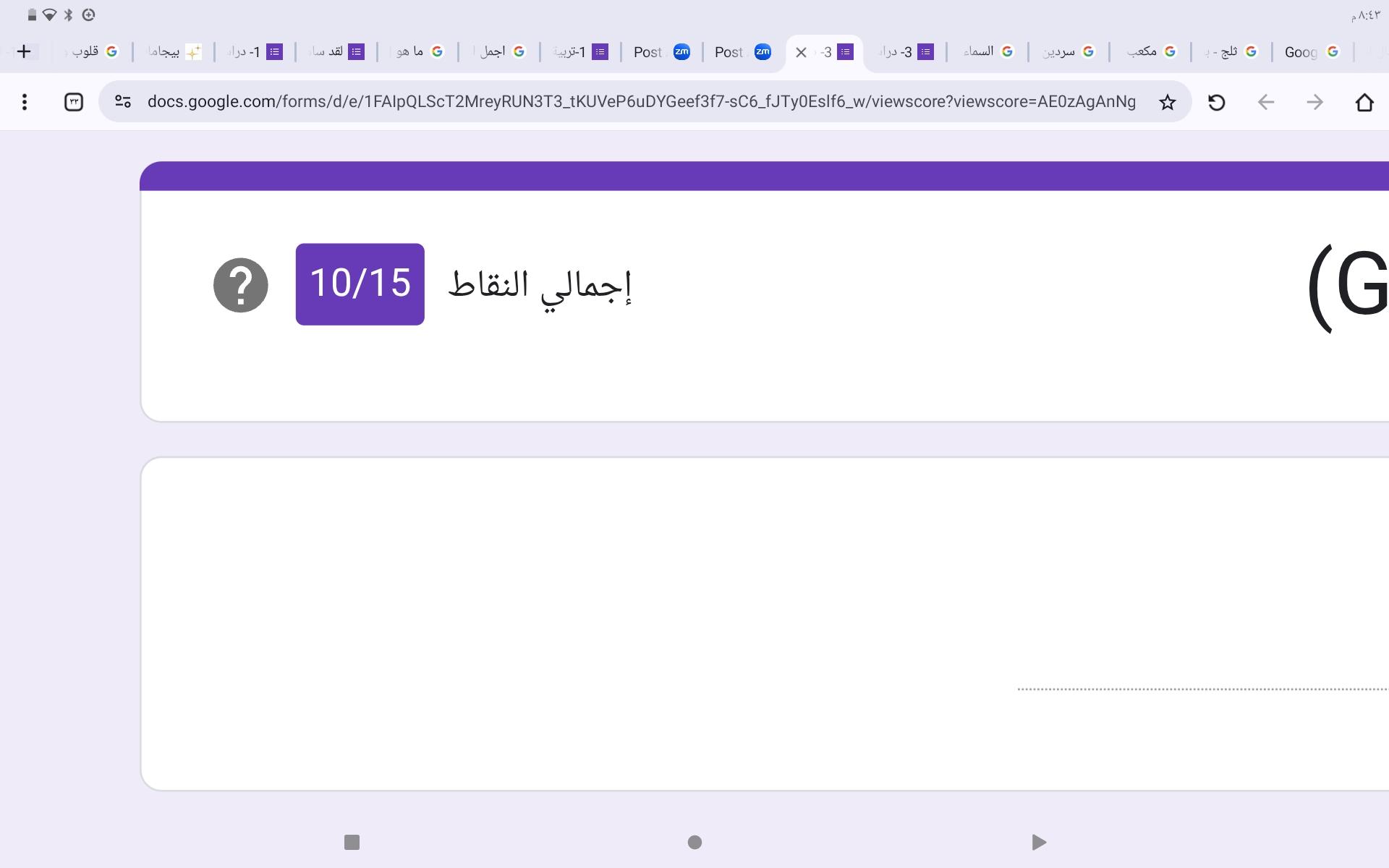Go to browser home page icon
1389x868 pixels.
(1364, 103)
